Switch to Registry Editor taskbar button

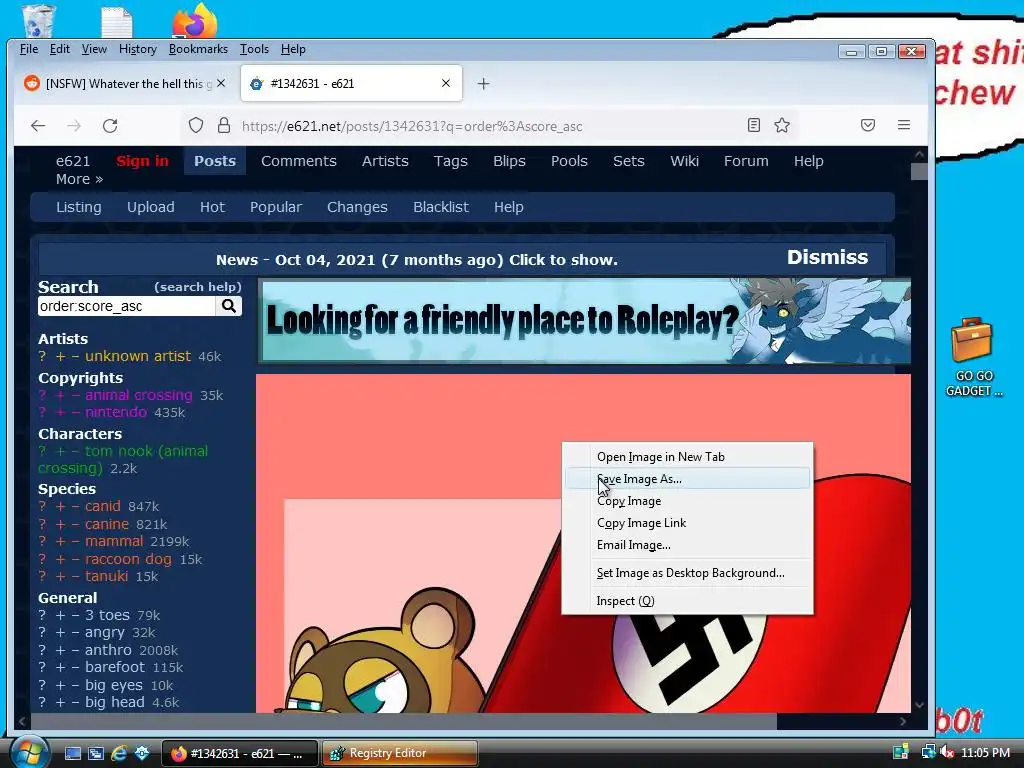click(400, 753)
